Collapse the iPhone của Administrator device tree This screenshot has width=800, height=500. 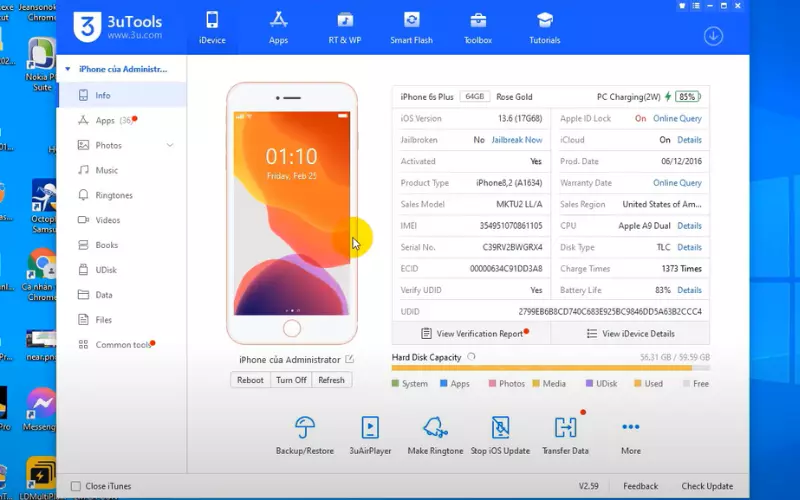click(67, 69)
